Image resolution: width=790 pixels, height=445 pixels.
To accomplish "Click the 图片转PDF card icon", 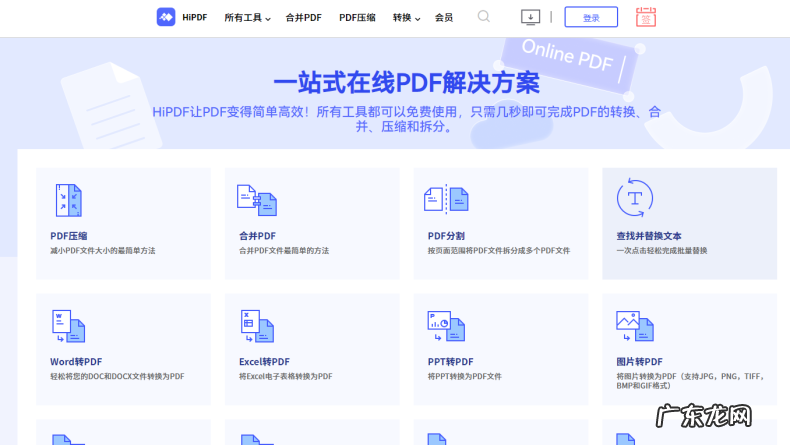I will pos(635,326).
